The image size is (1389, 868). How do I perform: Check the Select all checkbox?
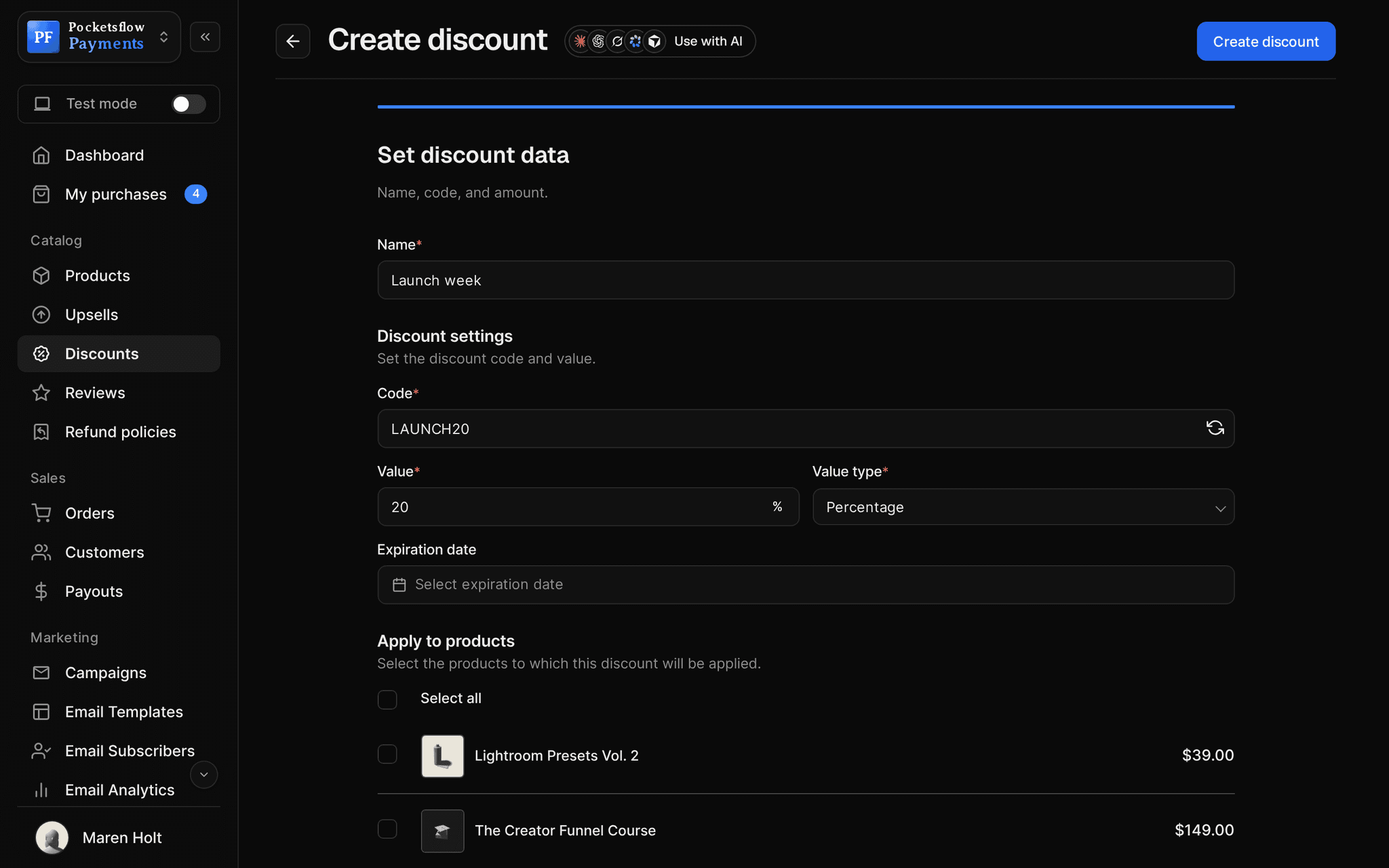pyautogui.click(x=387, y=699)
